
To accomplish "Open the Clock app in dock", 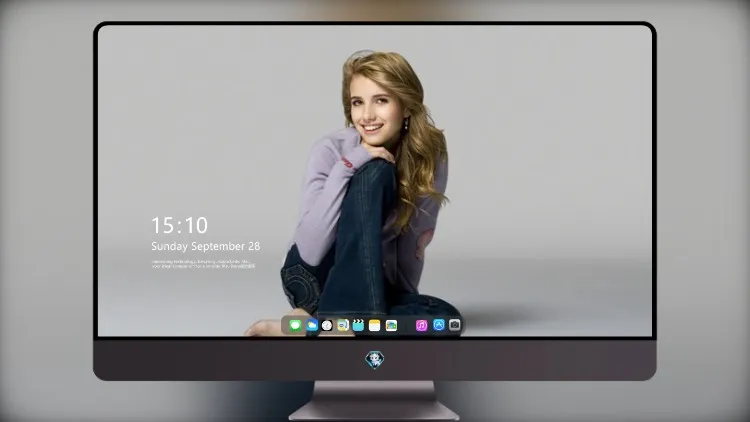I will coord(327,326).
